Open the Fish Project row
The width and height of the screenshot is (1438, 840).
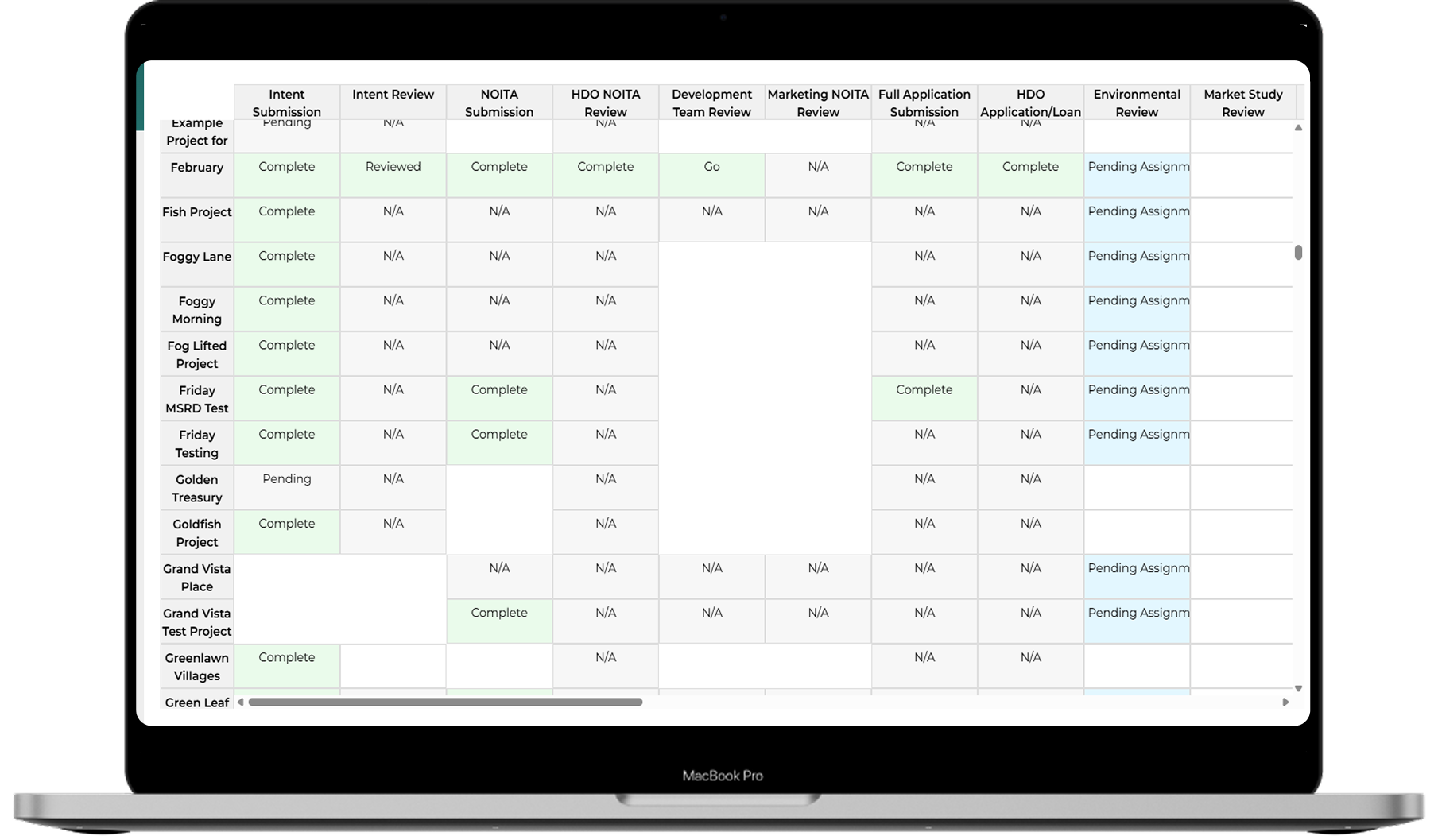tap(197, 220)
